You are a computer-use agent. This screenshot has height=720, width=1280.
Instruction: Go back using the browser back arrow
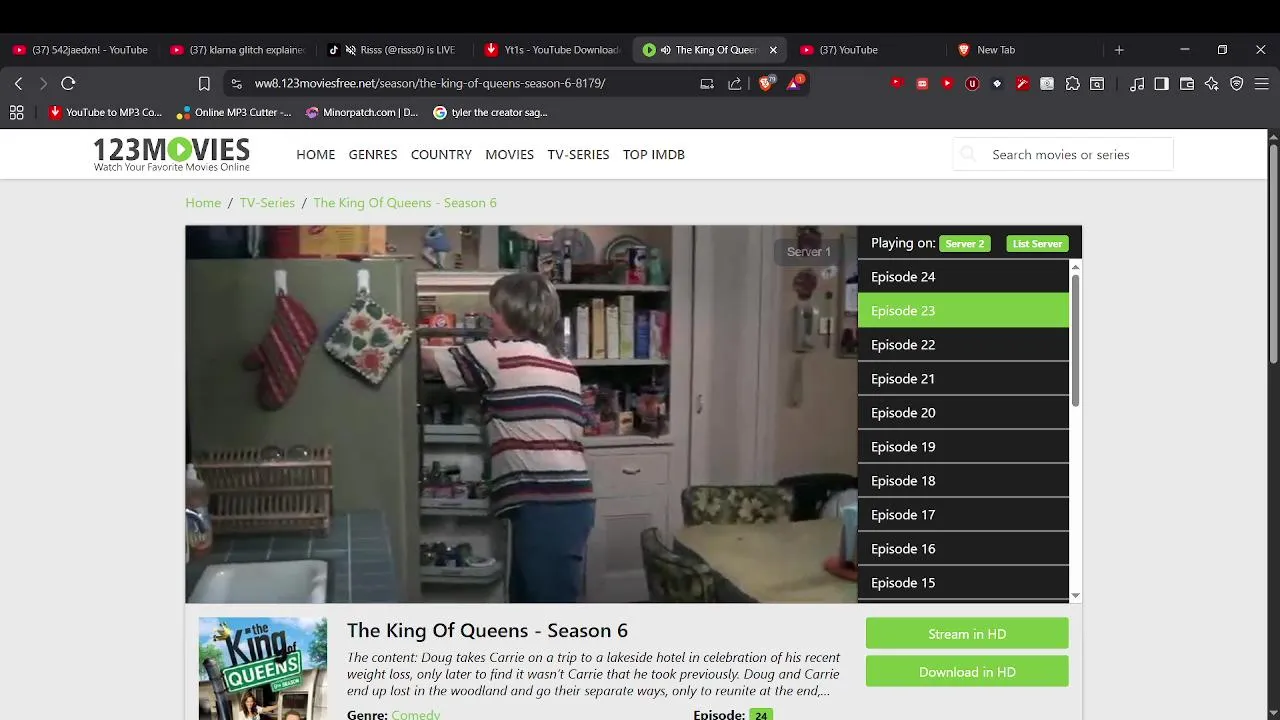[18, 84]
